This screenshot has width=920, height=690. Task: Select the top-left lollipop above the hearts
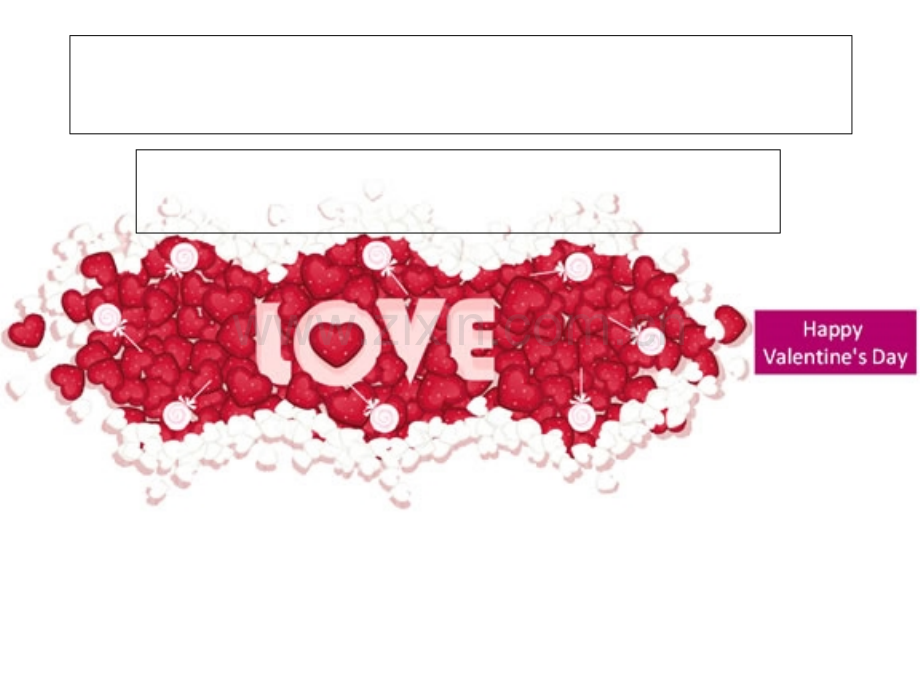185,258
